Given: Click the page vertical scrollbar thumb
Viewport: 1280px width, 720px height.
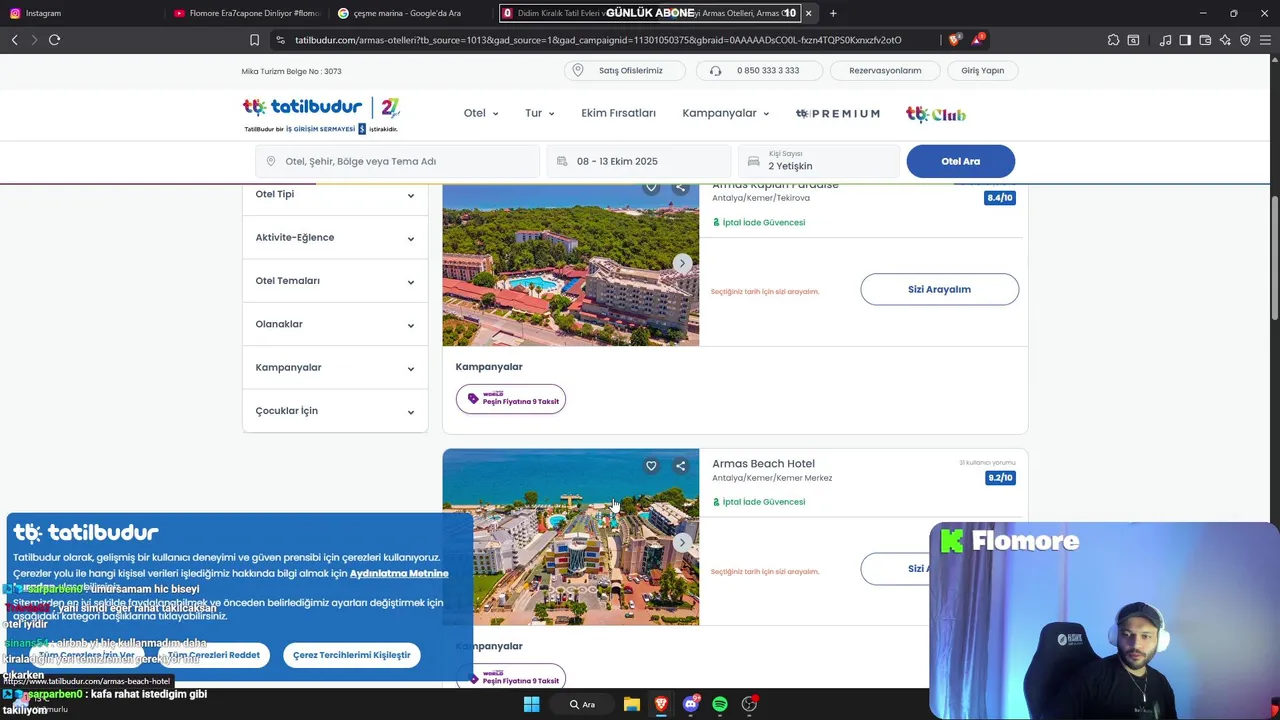Looking at the screenshot, I should pyautogui.click(x=1274, y=258).
